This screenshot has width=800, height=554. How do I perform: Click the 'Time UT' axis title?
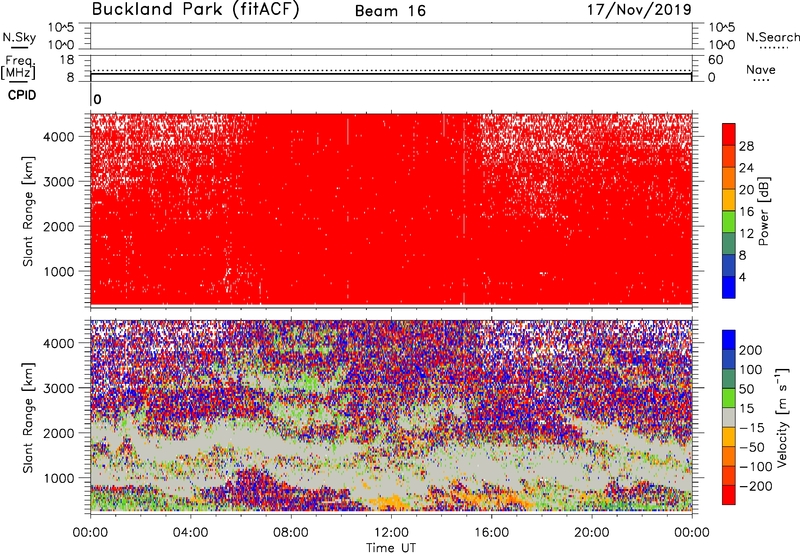click(391, 548)
